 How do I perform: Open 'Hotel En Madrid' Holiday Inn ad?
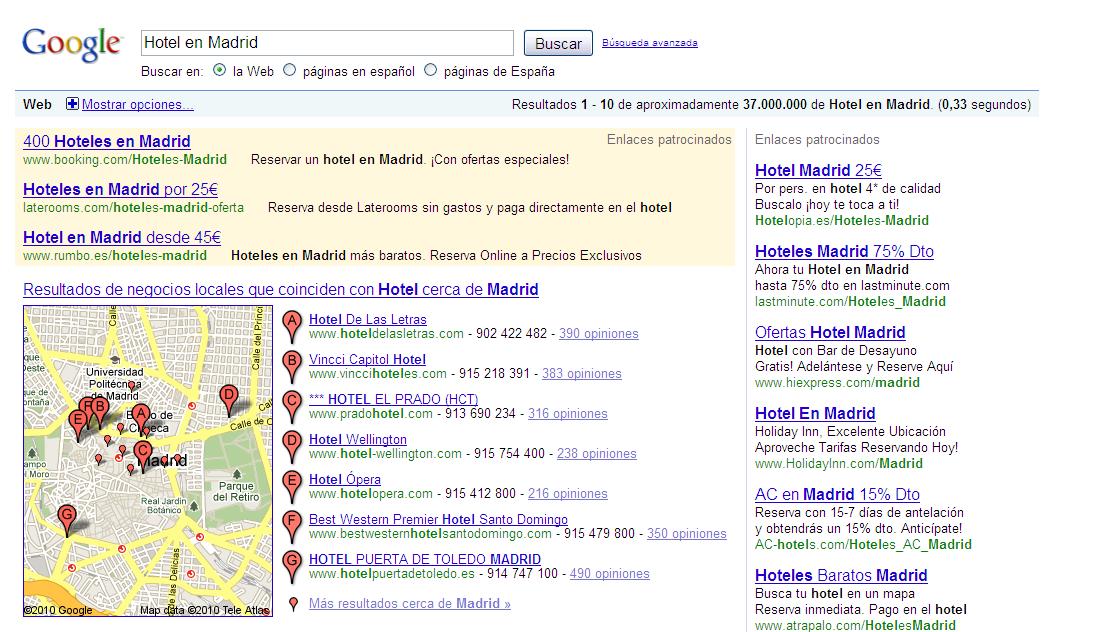tap(815, 413)
